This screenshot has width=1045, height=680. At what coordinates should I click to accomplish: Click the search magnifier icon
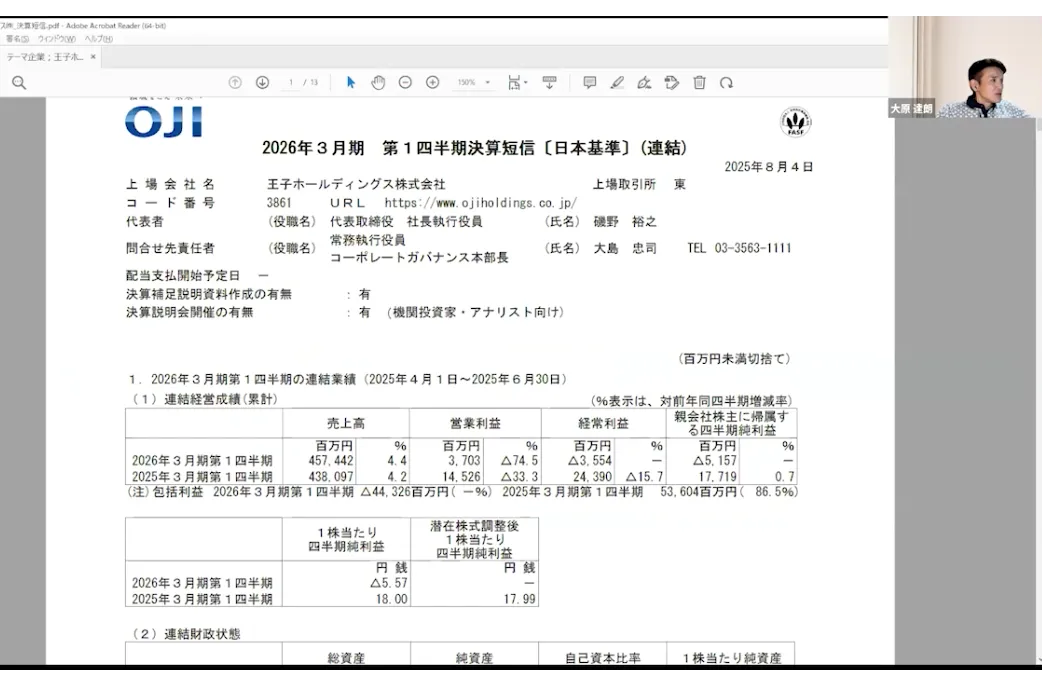(19, 83)
